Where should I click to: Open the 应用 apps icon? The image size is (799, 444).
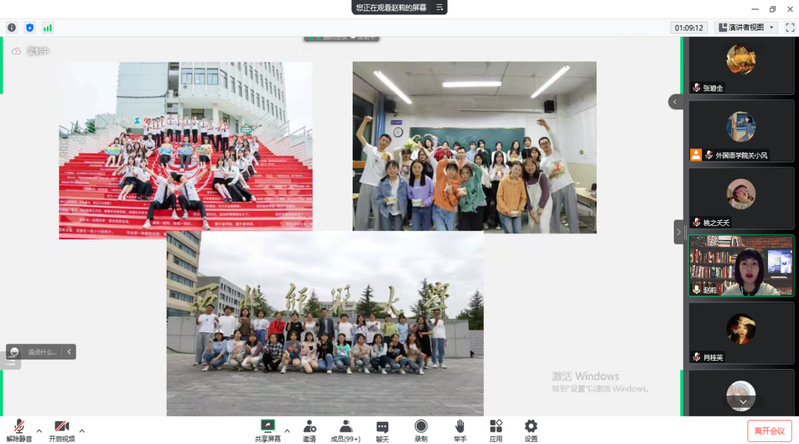495,429
